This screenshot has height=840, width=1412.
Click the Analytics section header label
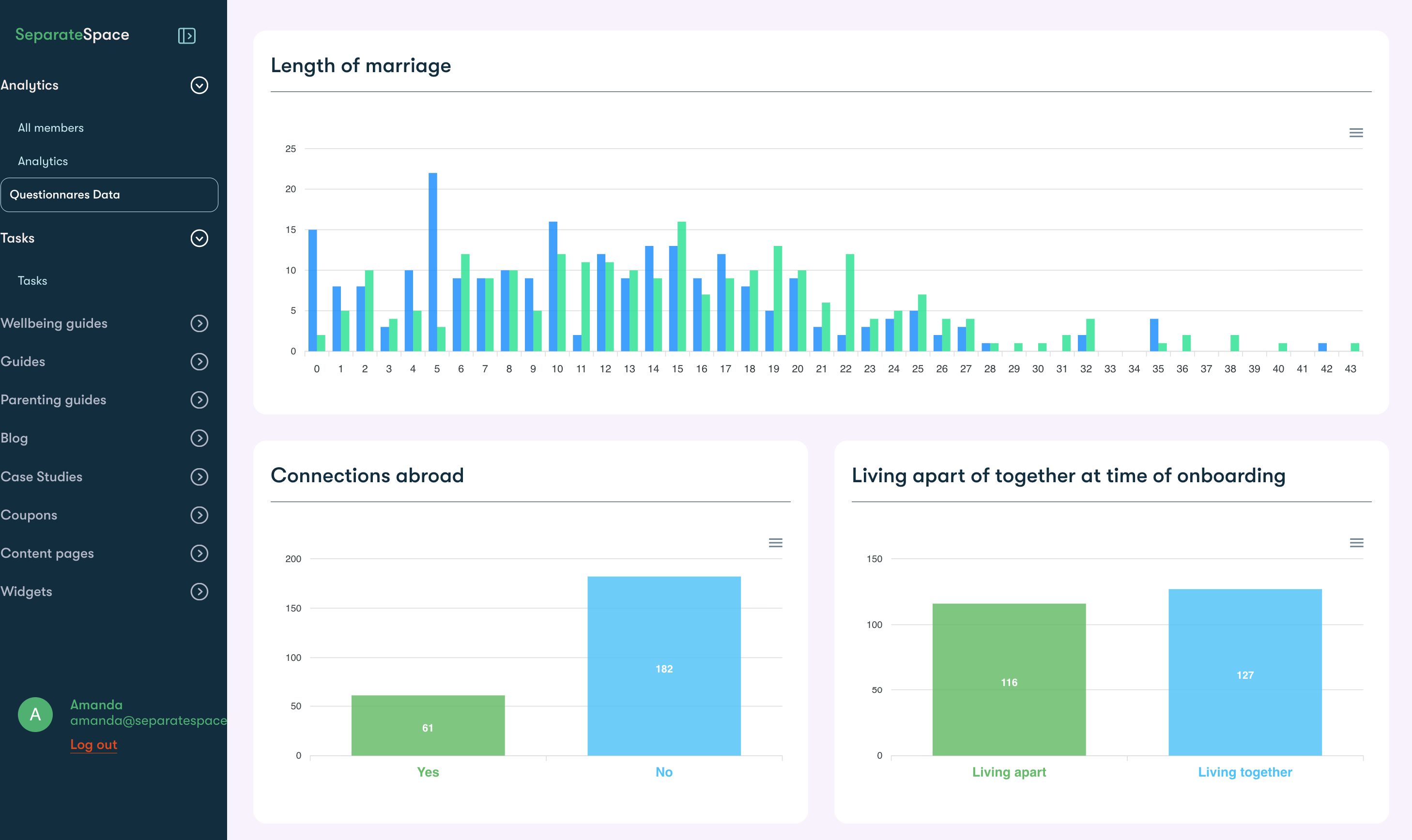pos(30,86)
